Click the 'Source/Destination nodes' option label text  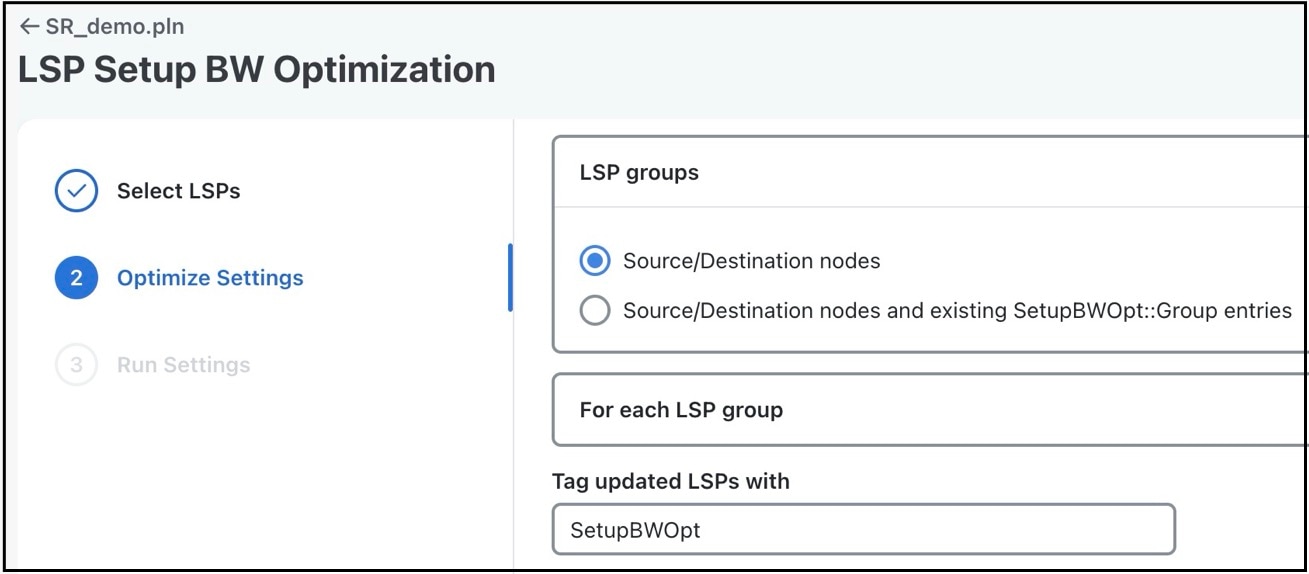[x=752, y=262]
